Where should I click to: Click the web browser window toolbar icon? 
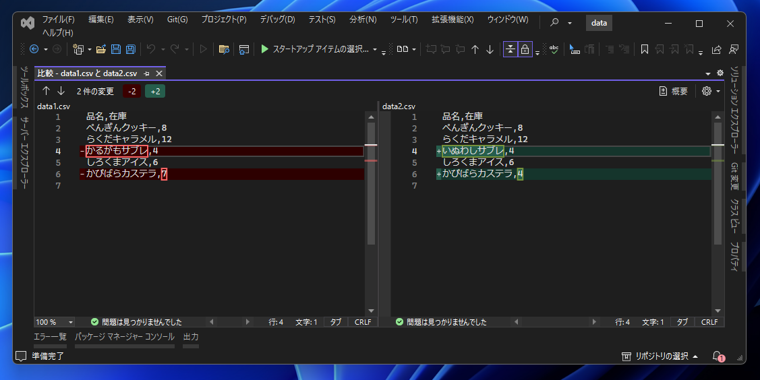tap(244, 49)
